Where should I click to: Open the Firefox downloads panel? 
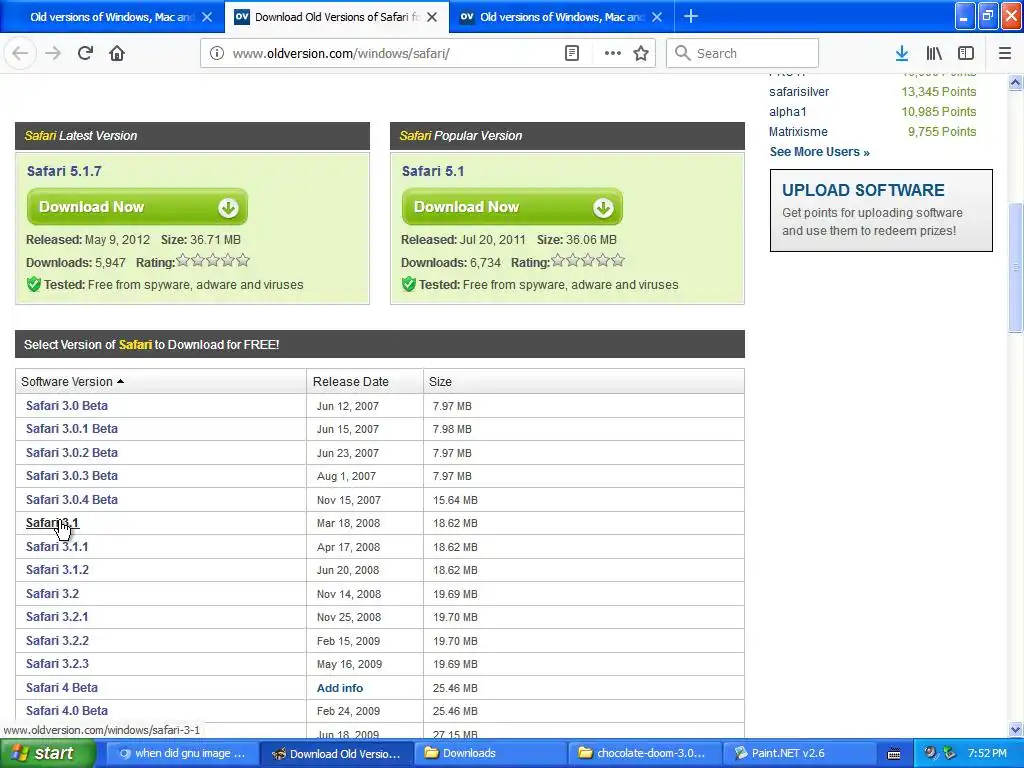(902, 53)
